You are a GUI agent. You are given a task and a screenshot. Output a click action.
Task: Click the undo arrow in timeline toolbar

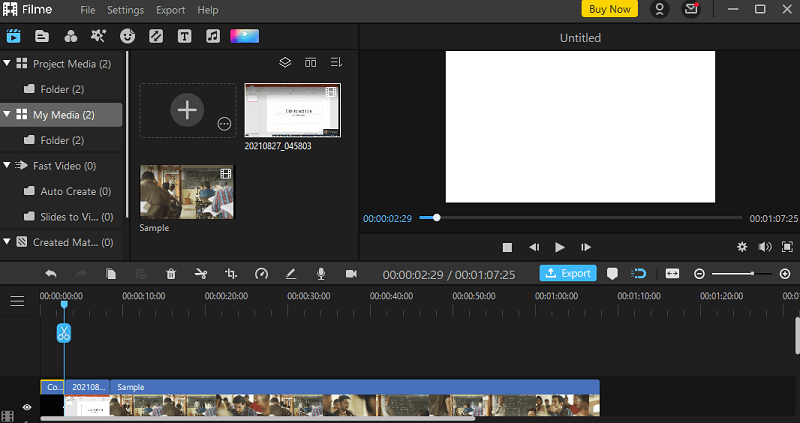pos(51,274)
